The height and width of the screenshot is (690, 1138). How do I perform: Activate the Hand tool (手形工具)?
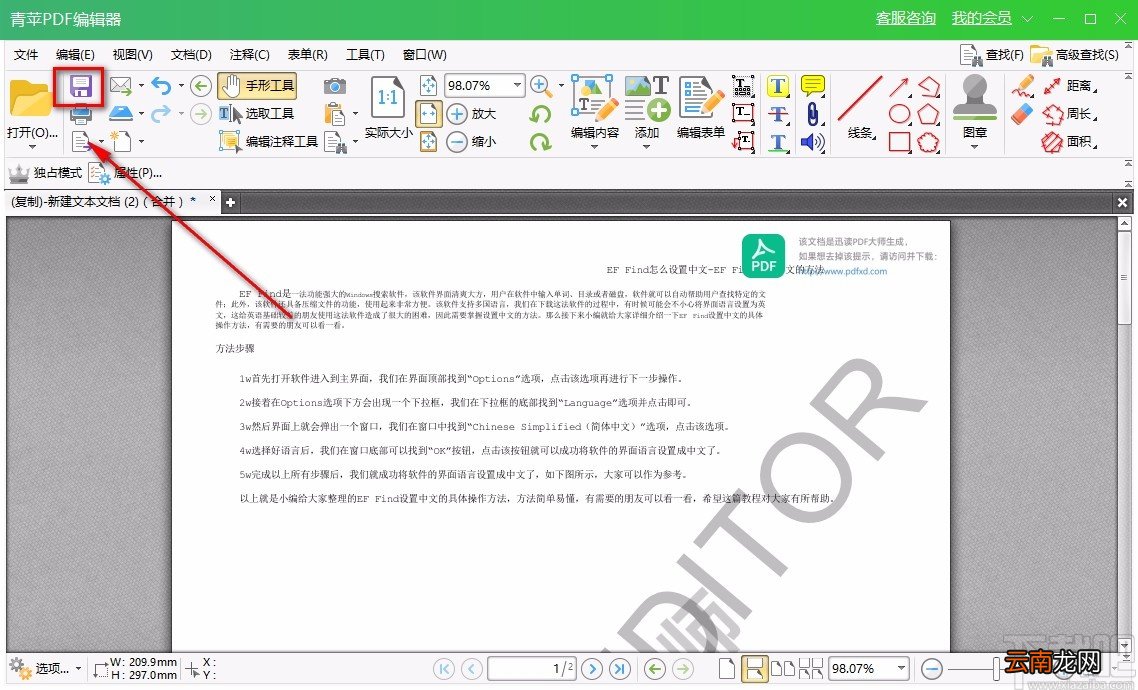[x=257, y=86]
